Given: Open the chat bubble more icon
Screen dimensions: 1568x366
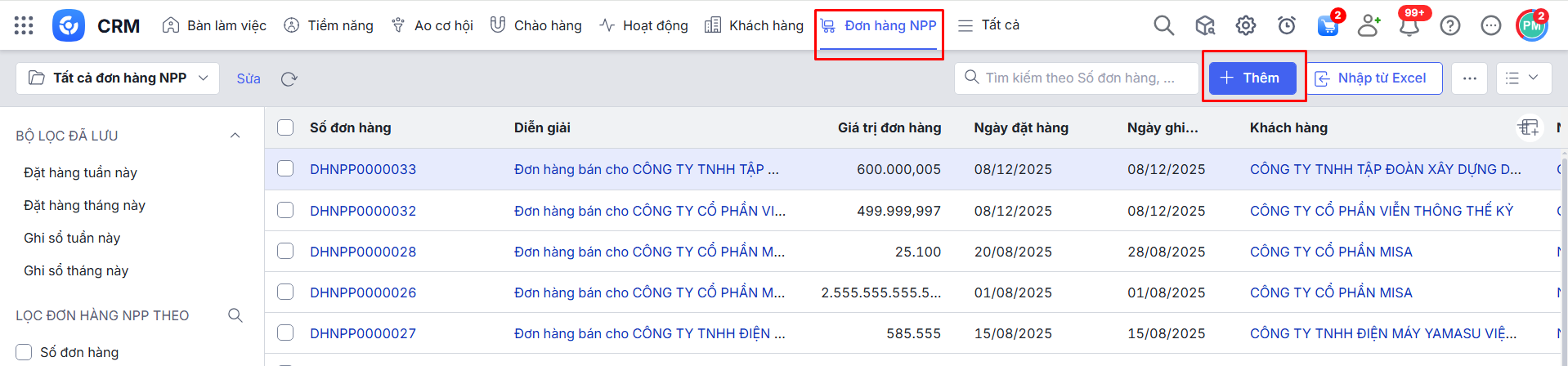Looking at the screenshot, I should [x=1491, y=25].
